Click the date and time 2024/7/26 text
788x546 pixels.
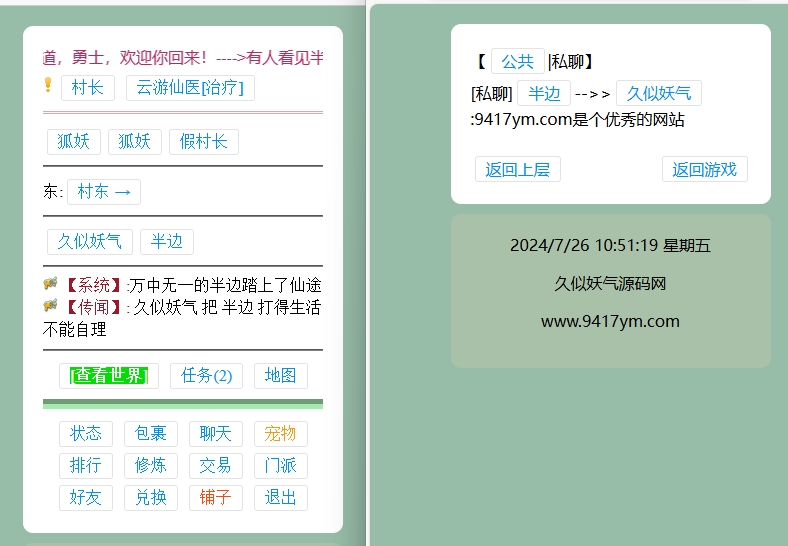pos(611,245)
